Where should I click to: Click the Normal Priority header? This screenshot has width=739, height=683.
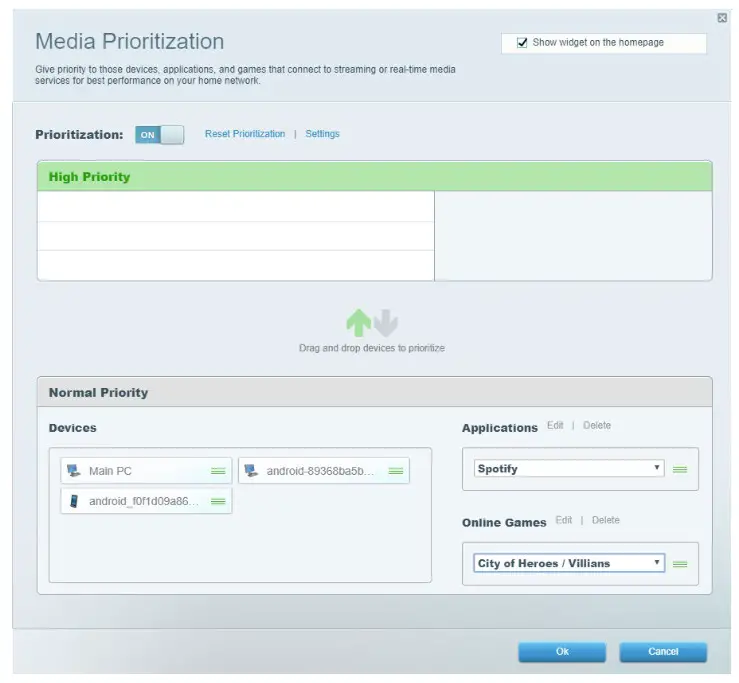click(x=375, y=393)
